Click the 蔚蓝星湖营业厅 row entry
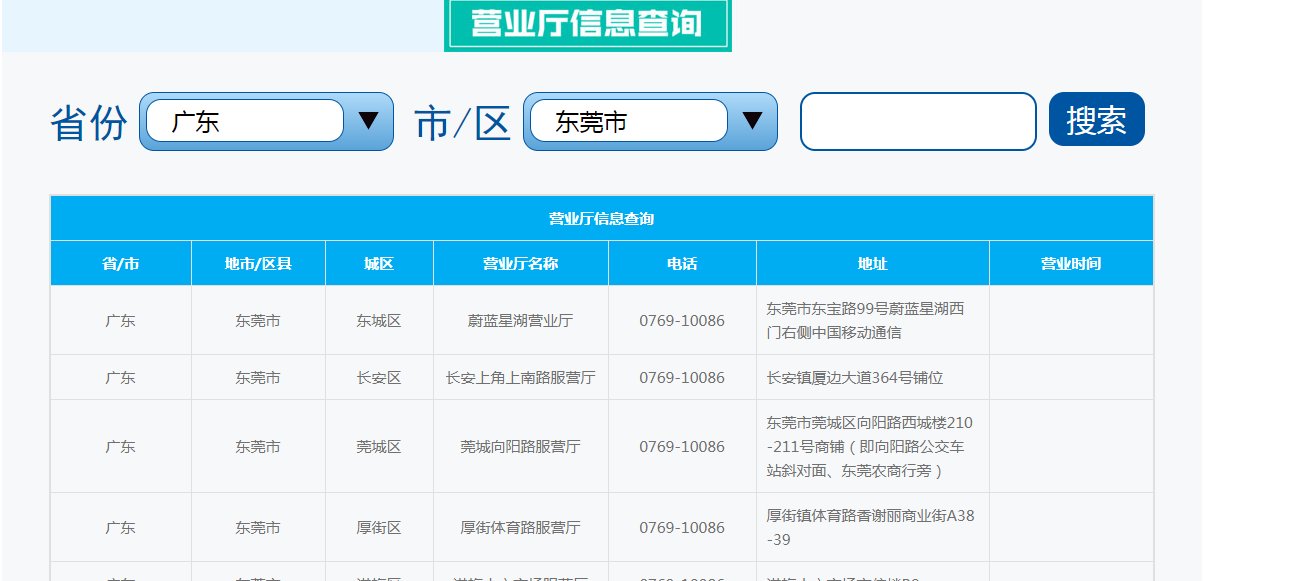Screen dimensions: 1294x581 point(519,319)
